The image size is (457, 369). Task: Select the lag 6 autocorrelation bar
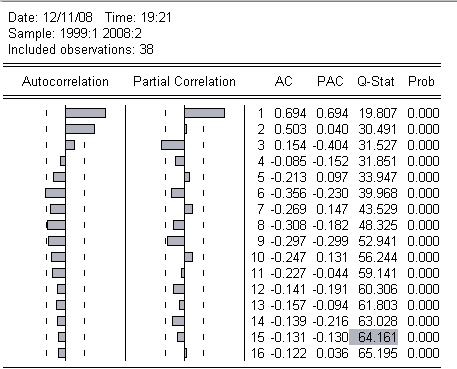click(x=55, y=193)
